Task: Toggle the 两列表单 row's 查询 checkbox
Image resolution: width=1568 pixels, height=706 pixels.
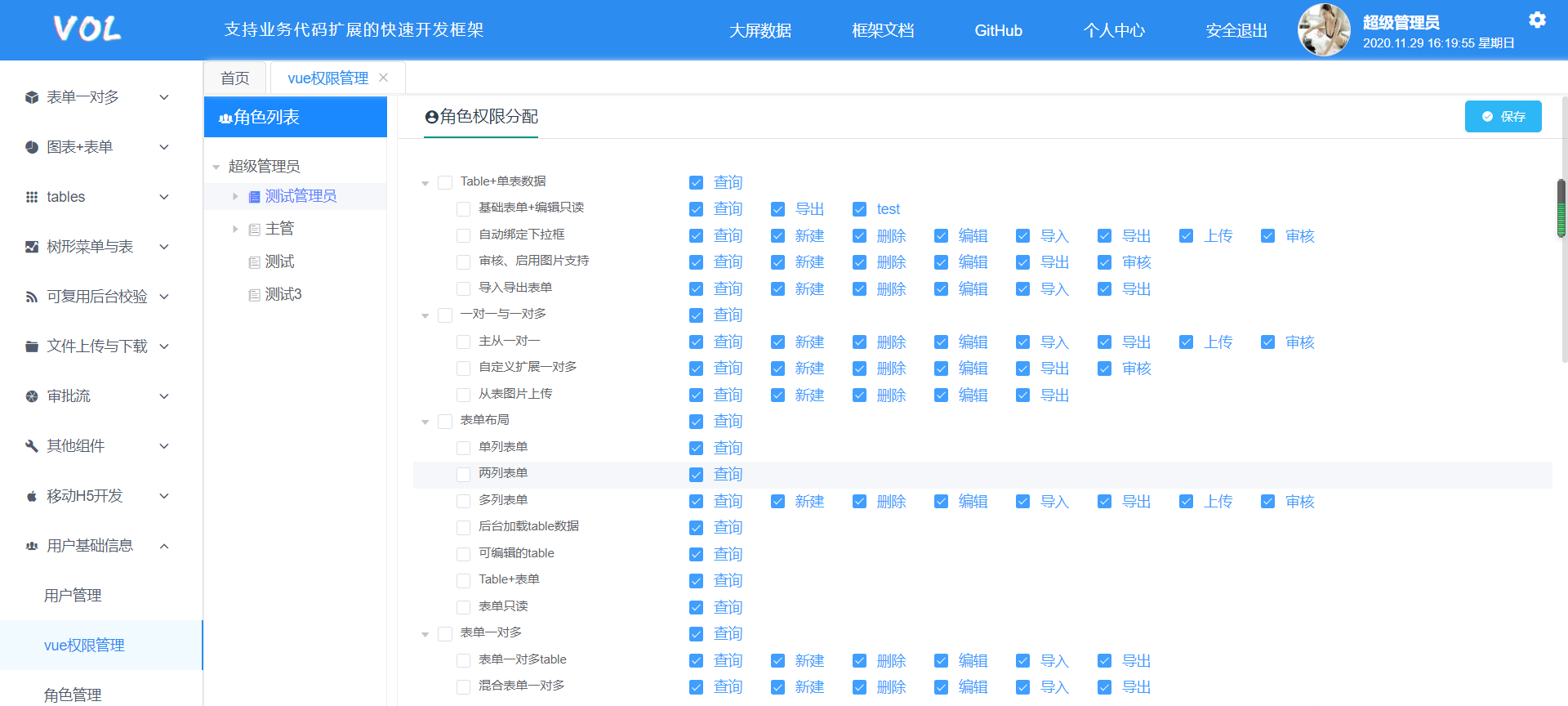Action: click(696, 475)
